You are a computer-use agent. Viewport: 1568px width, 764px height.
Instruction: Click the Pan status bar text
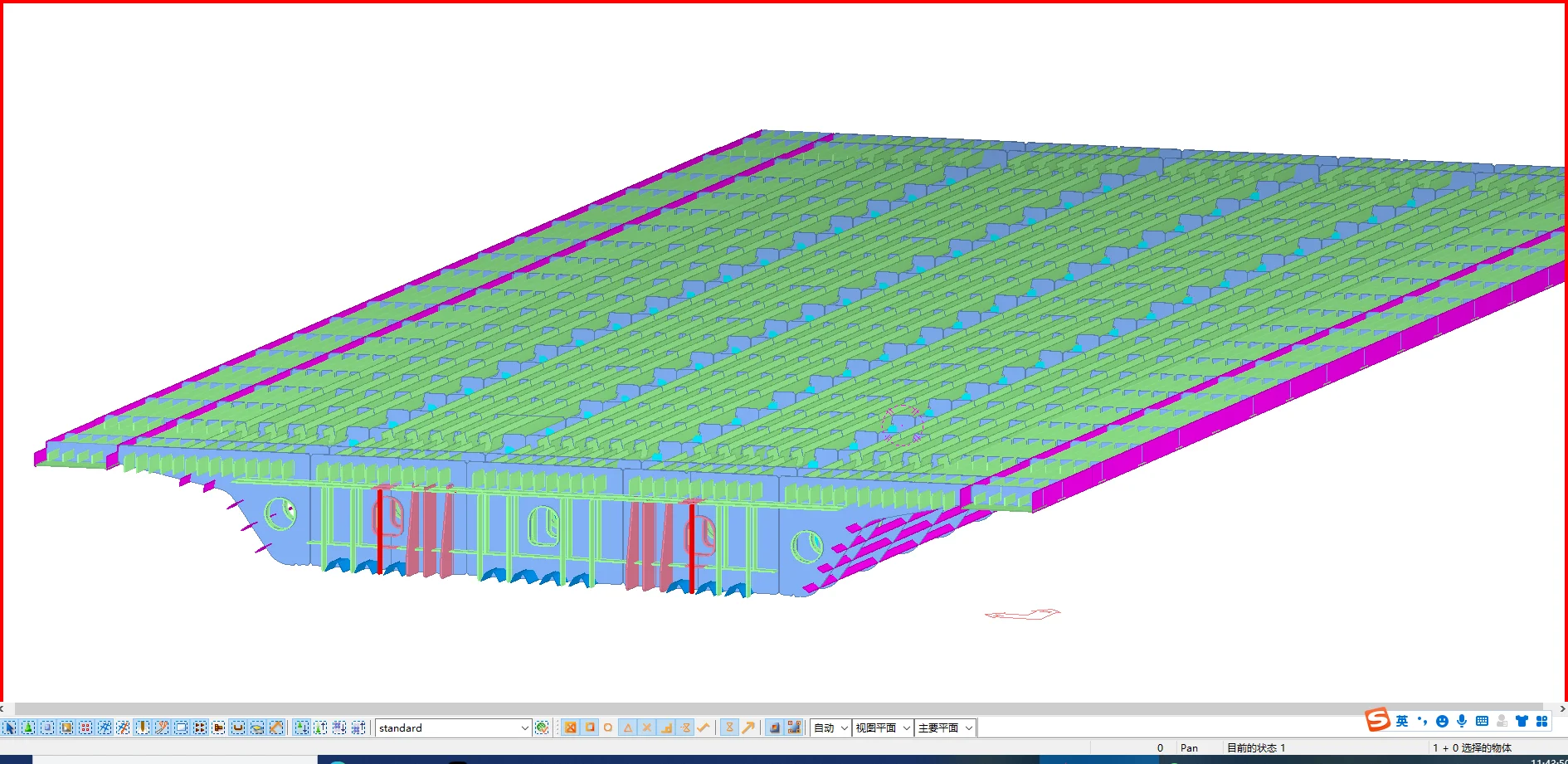click(1189, 748)
